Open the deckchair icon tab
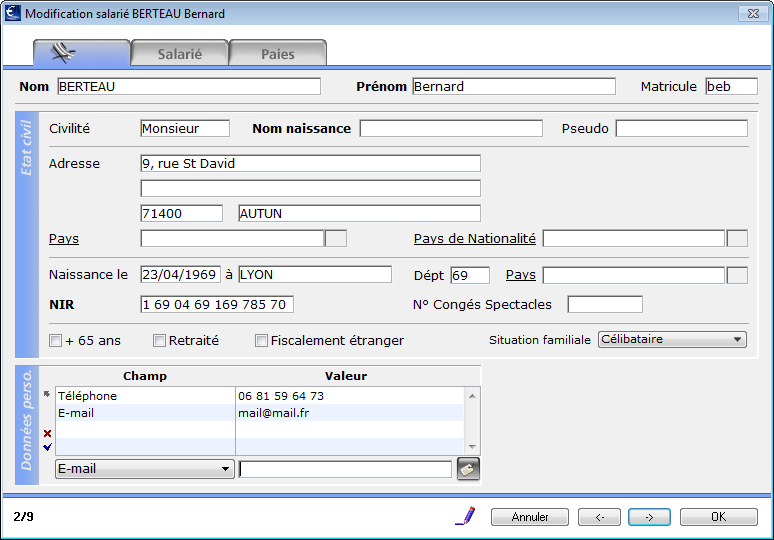The height and width of the screenshot is (540, 774). (x=81, y=53)
